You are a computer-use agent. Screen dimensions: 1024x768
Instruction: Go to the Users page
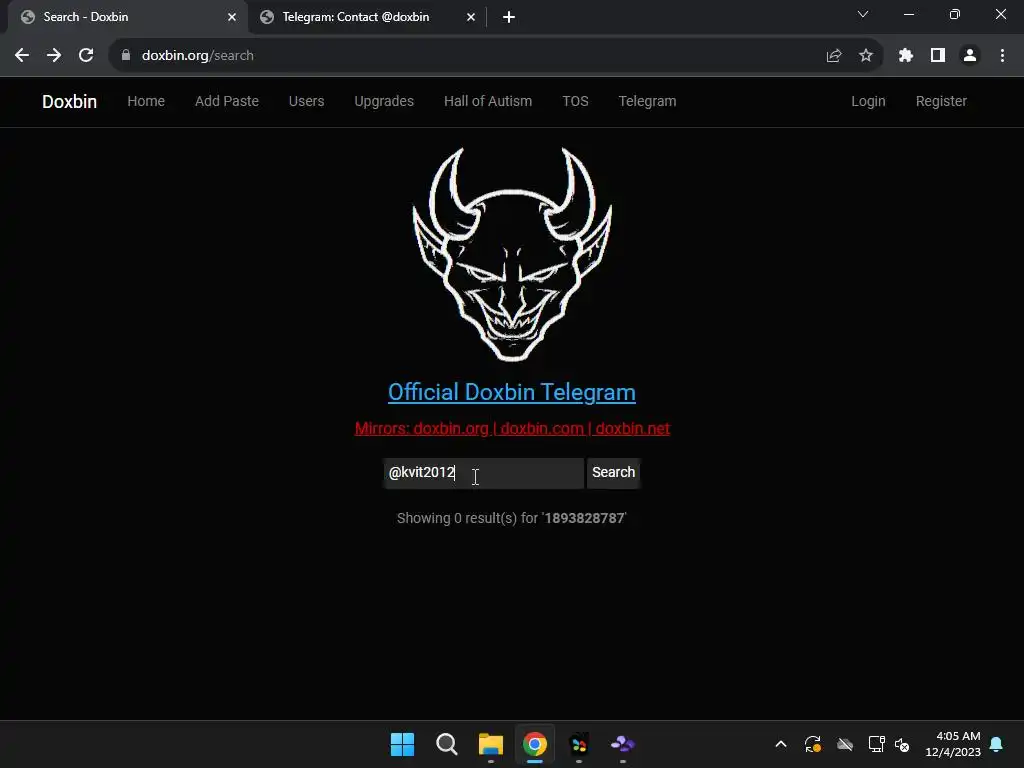pos(306,101)
